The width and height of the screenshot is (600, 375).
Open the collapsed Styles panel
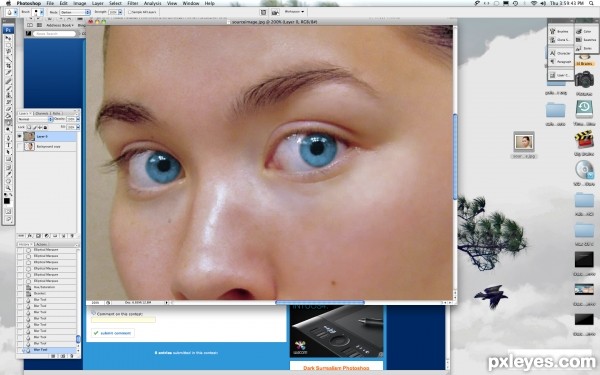tap(586, 48)
